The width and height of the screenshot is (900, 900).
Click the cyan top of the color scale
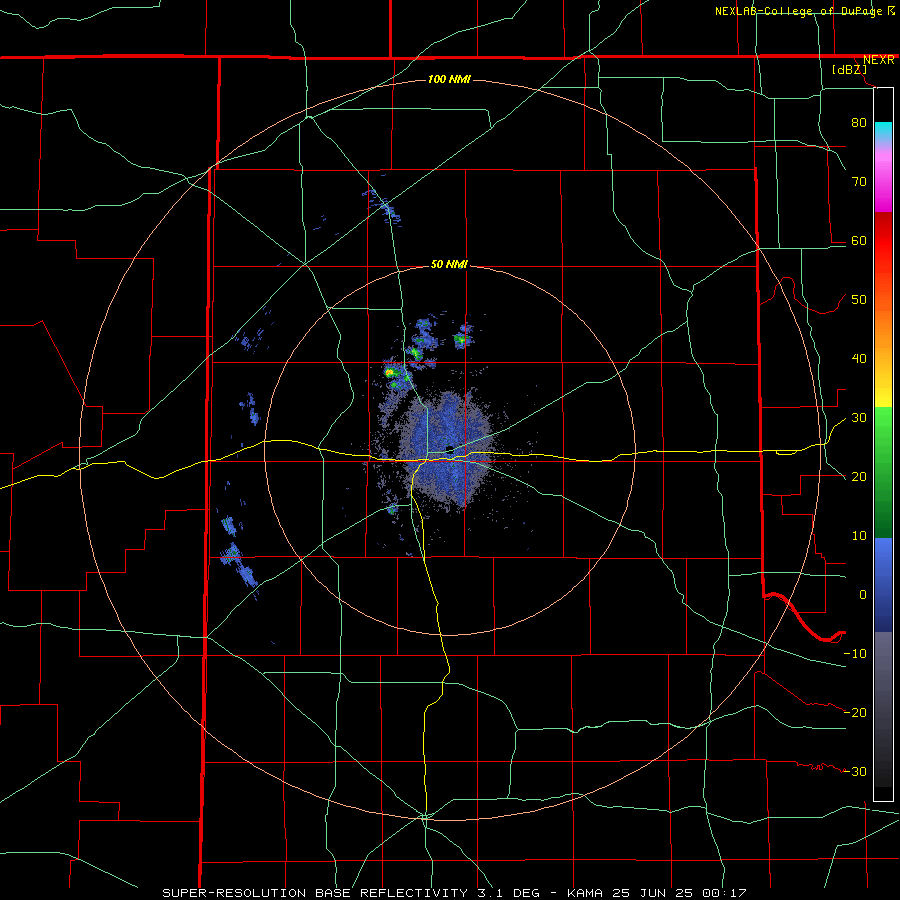click(883, 130)
